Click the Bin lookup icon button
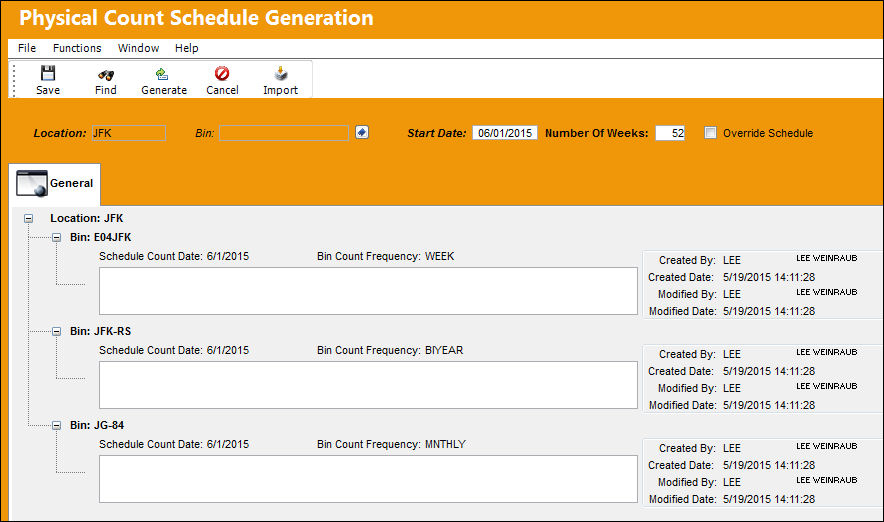 click(x=362, y=132)
